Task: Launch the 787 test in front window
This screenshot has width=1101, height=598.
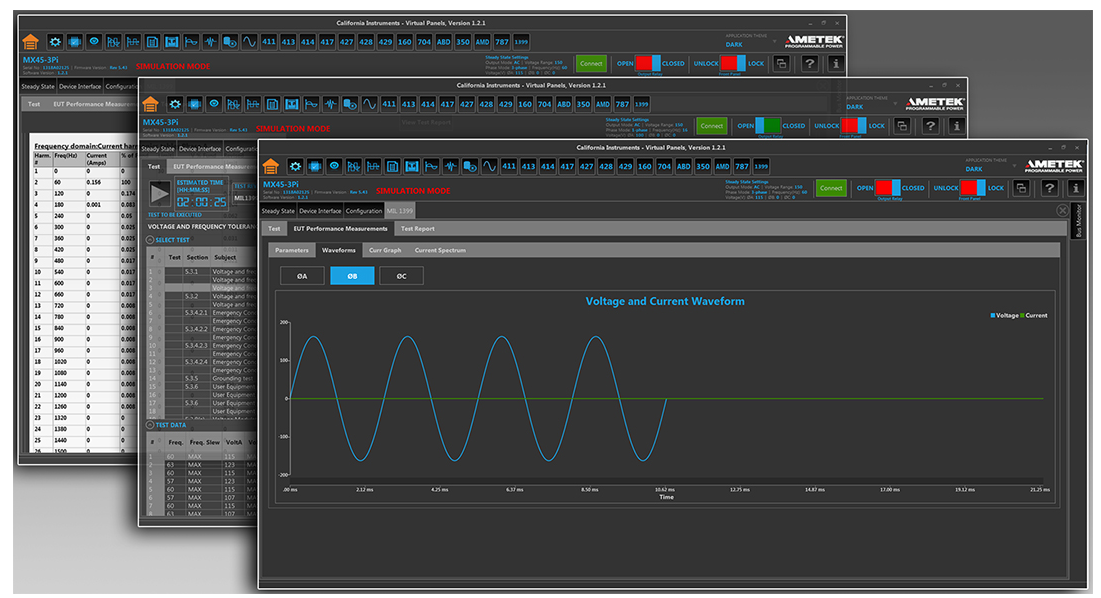Action: click(x=741, y=166)
